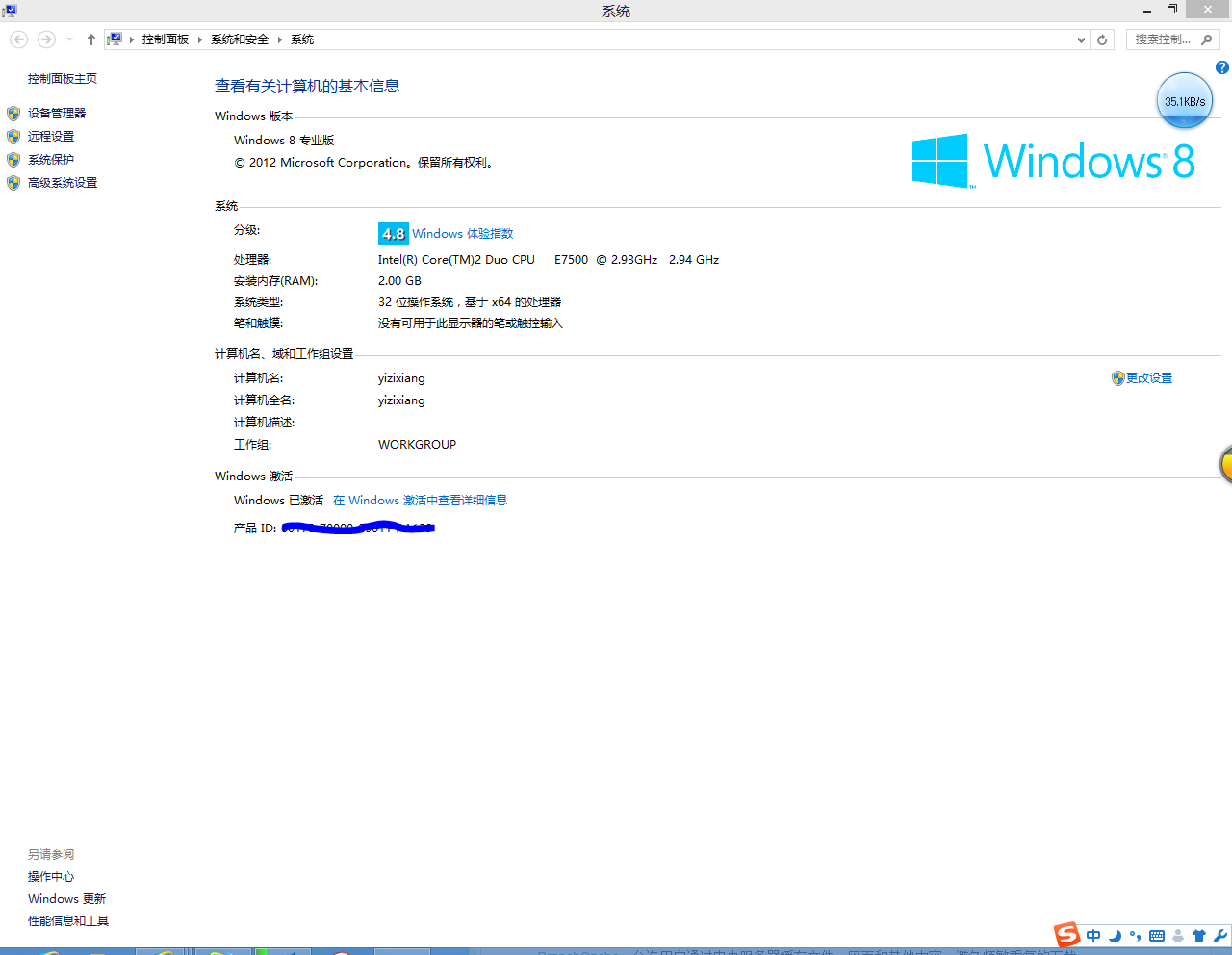Image resolution: width=1232 pixels, height=955 pixels.
Task: Refresh the address bar location
Action: coord(1102,39)
